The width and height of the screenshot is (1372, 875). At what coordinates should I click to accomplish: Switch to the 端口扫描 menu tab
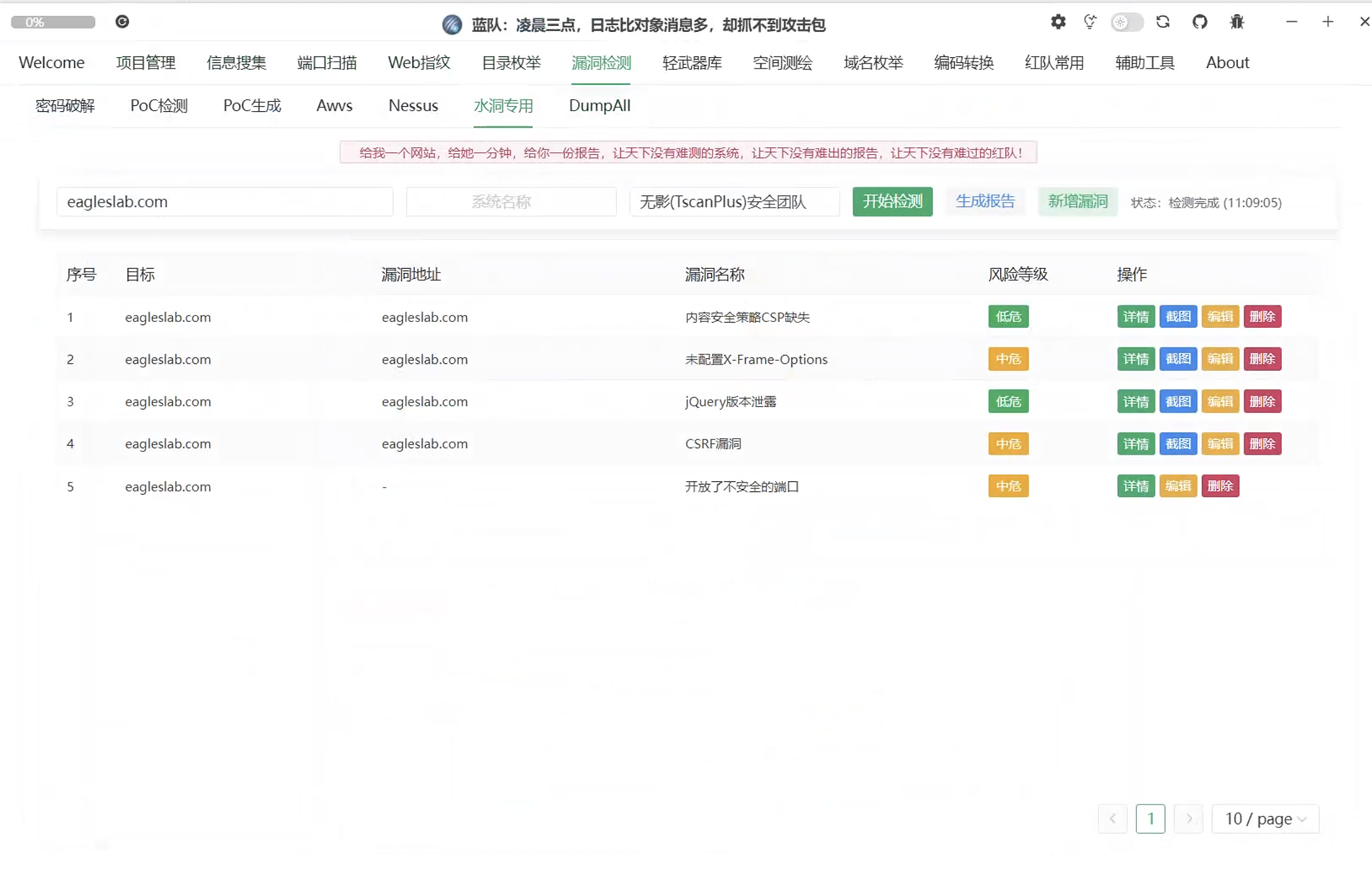tap(326, 63)
